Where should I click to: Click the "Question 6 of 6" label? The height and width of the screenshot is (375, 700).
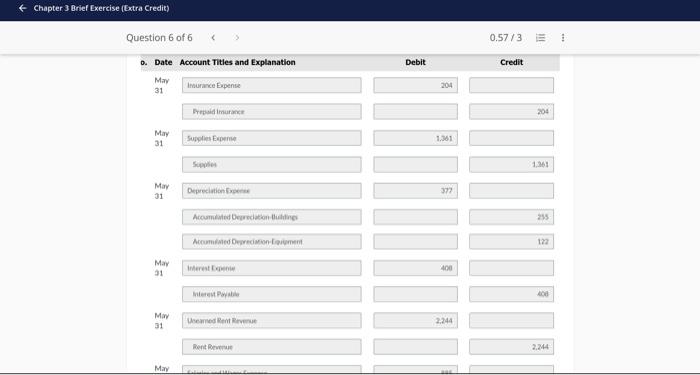159,38
